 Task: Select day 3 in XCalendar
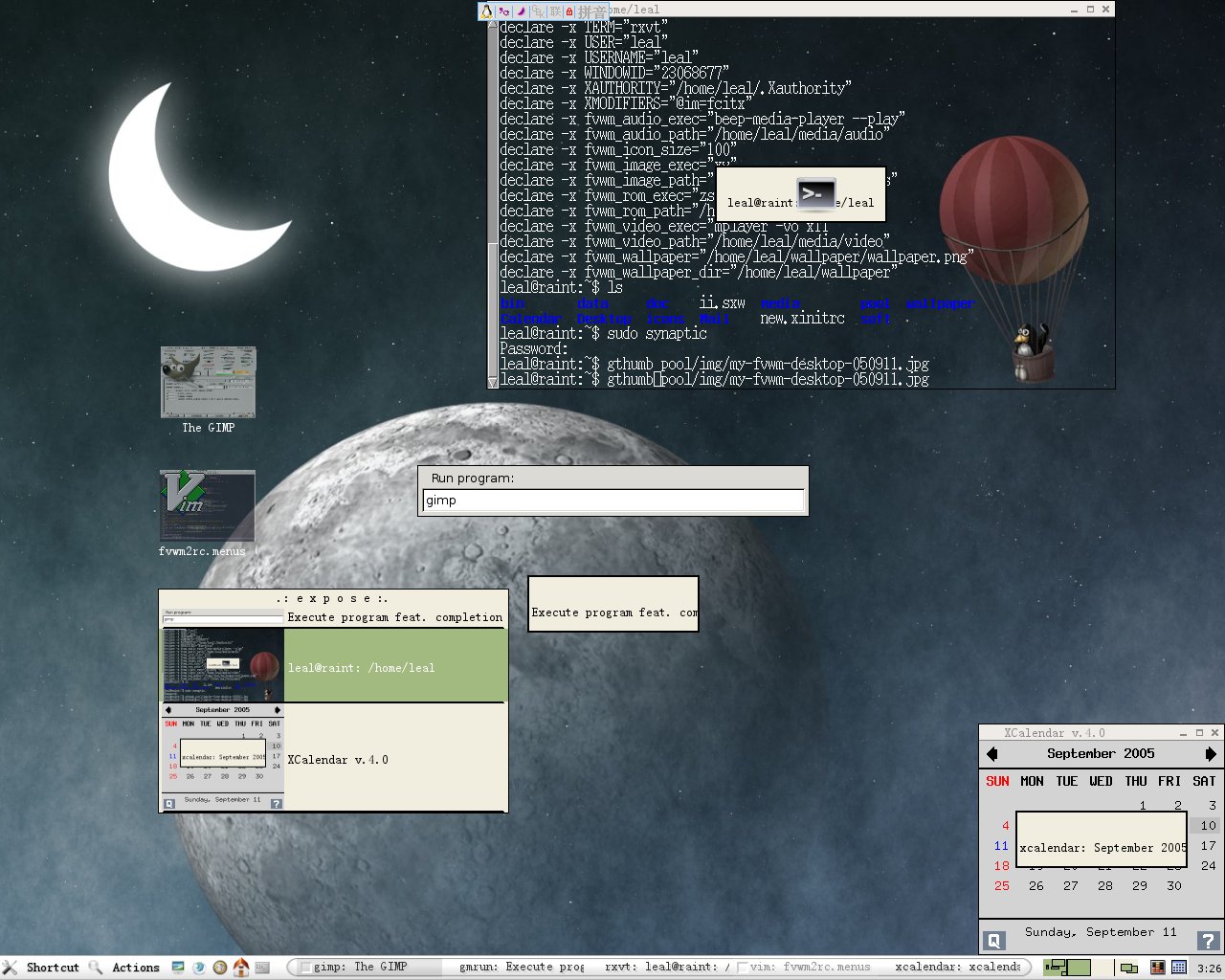tap(1212, 806)
